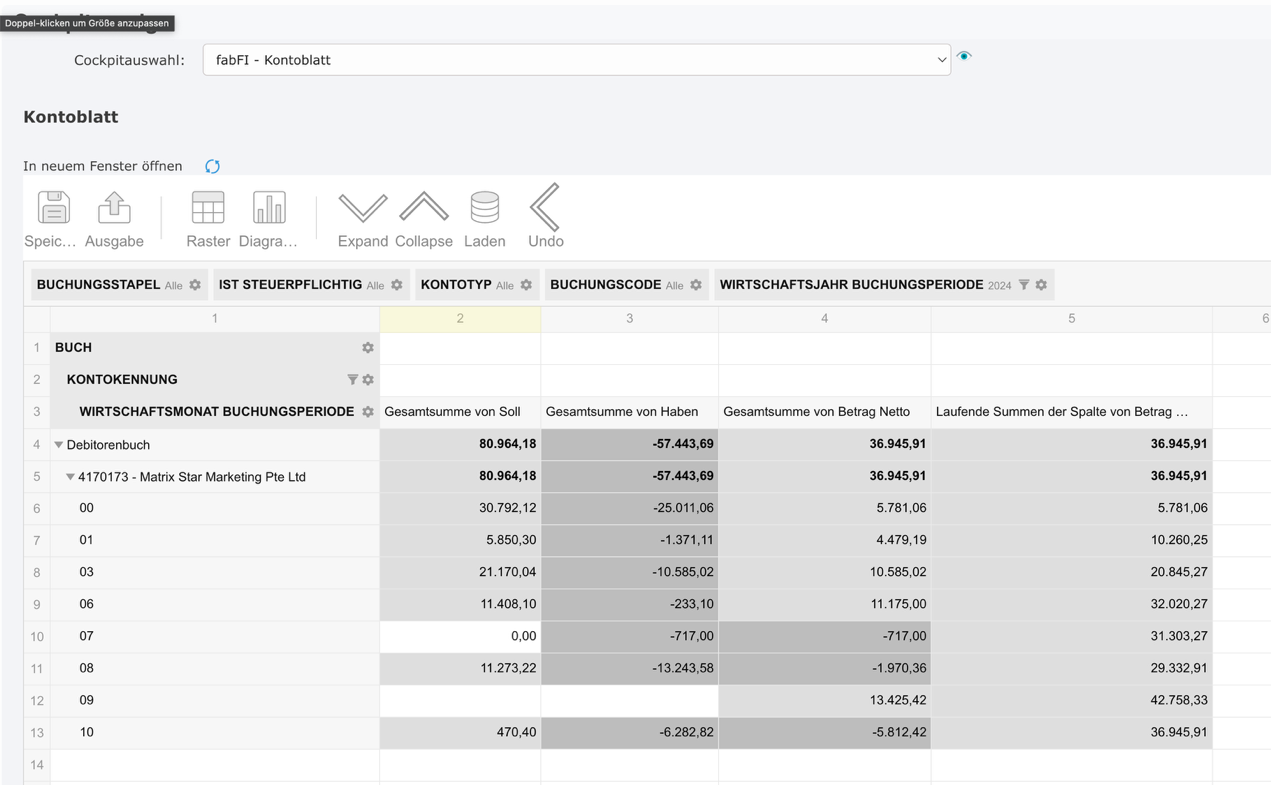The image size is (1271, 785).
Task: Open settings gear for BUCHUNGSSTAPEL filter
Action: pos(195,285)
